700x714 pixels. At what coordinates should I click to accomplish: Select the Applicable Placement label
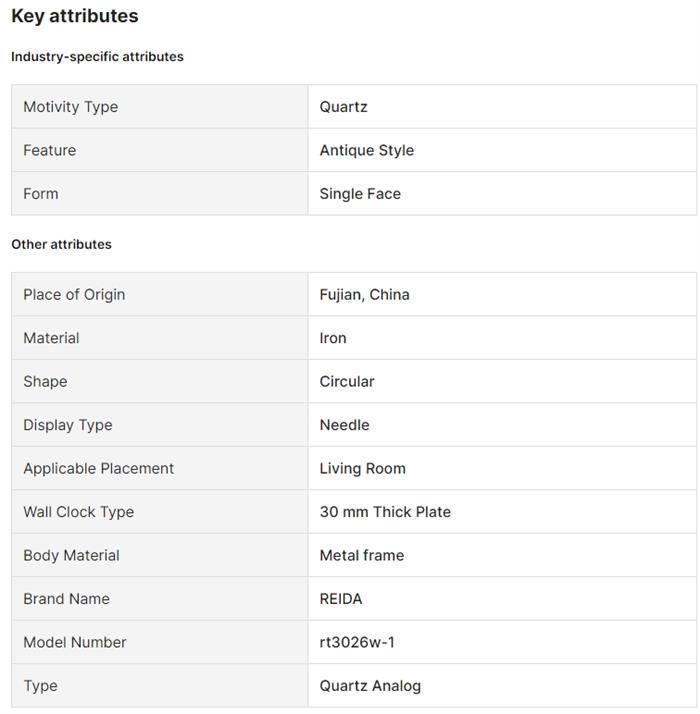(98, 468)
